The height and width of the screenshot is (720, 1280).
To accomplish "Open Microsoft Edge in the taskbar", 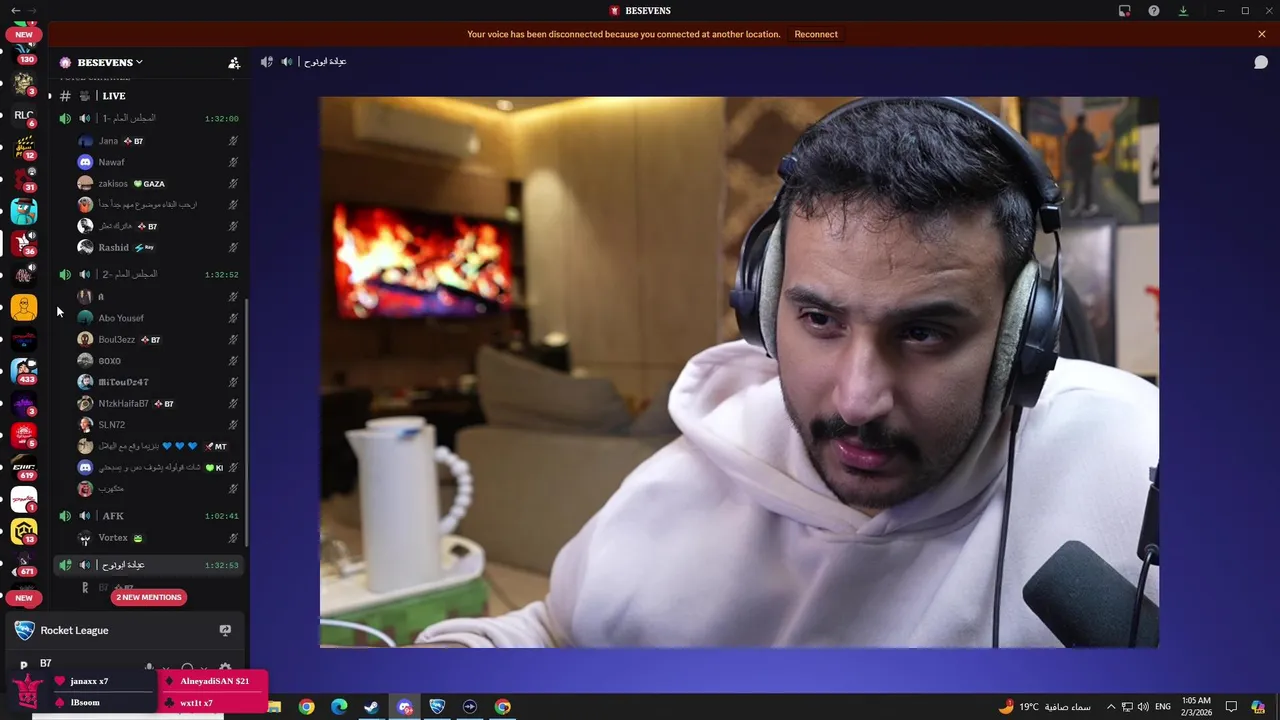I will [x=339, y=707].
